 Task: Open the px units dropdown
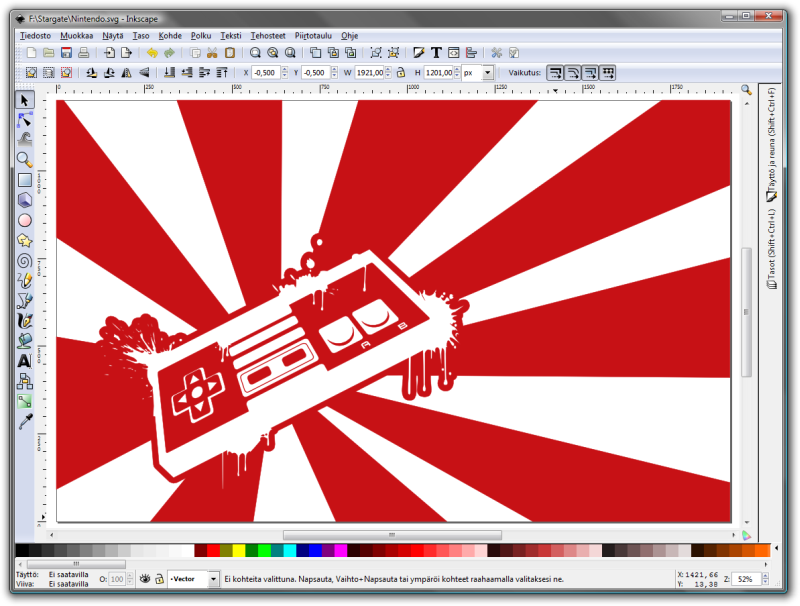click(x=488, y=73)
